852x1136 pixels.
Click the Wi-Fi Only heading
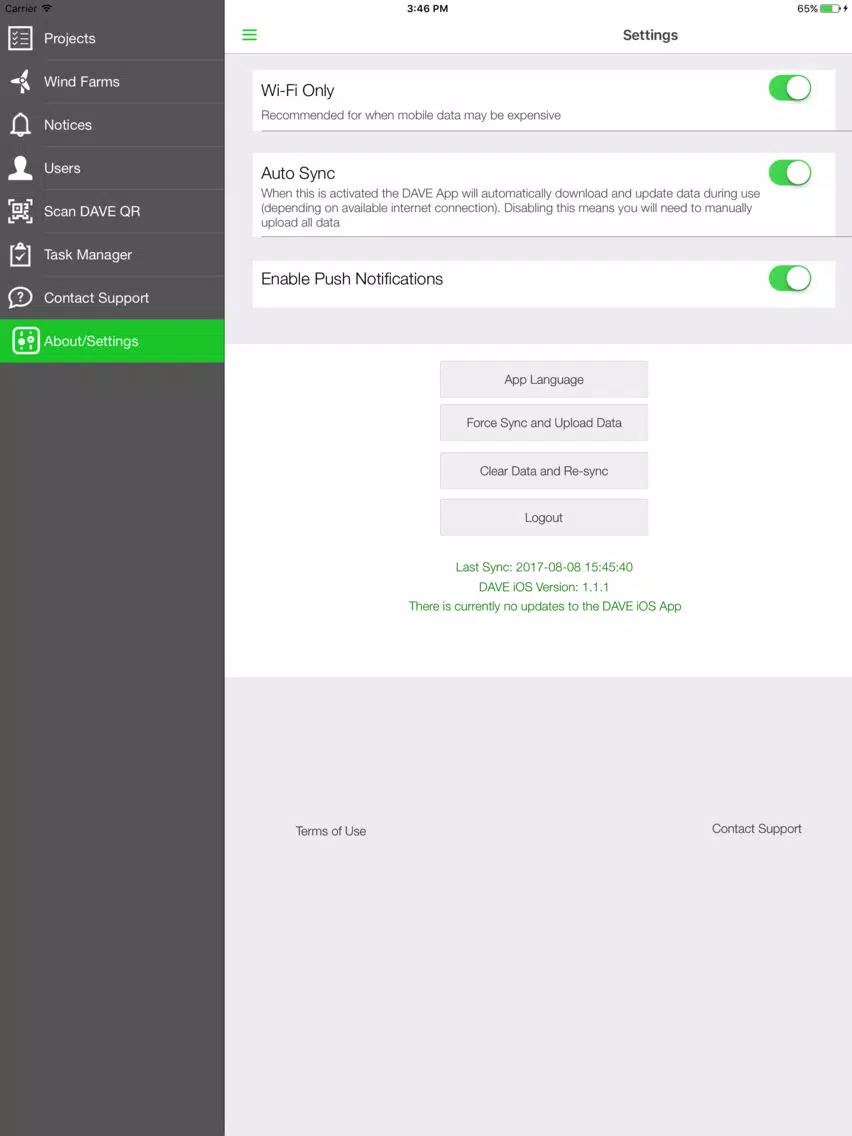tap(297, 91)
